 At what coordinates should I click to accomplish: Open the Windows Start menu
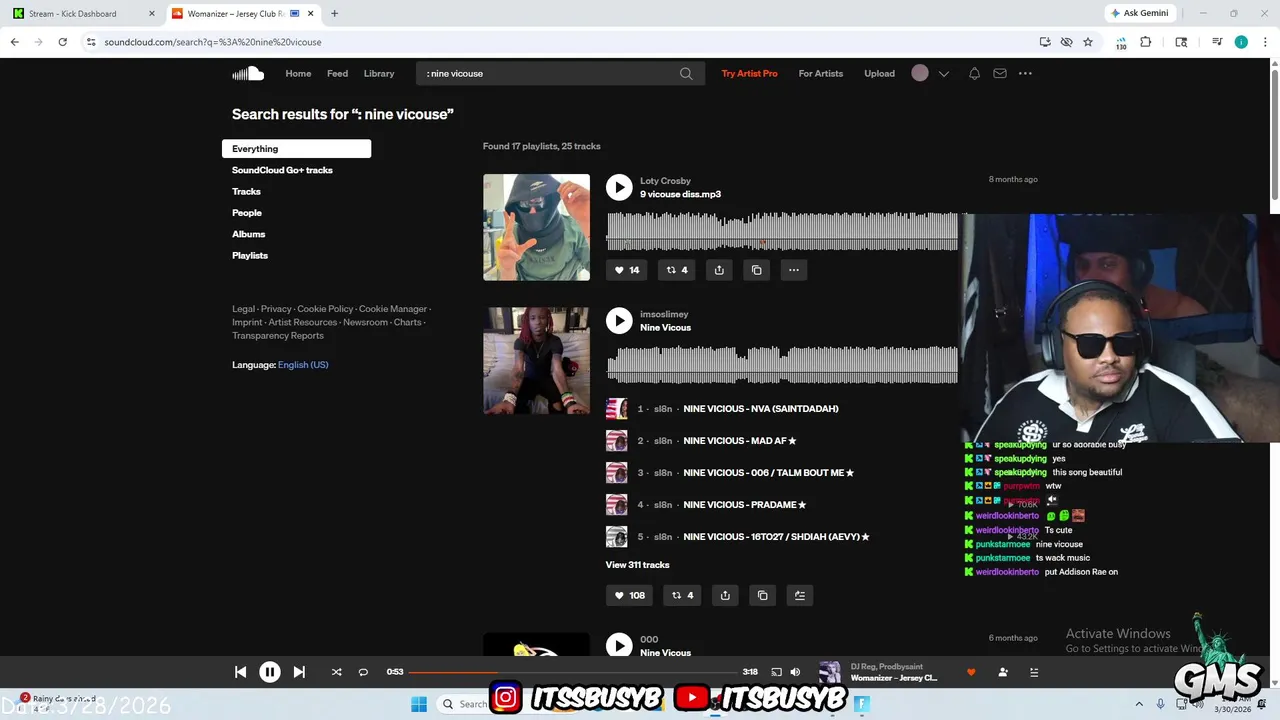pos(419,704)
